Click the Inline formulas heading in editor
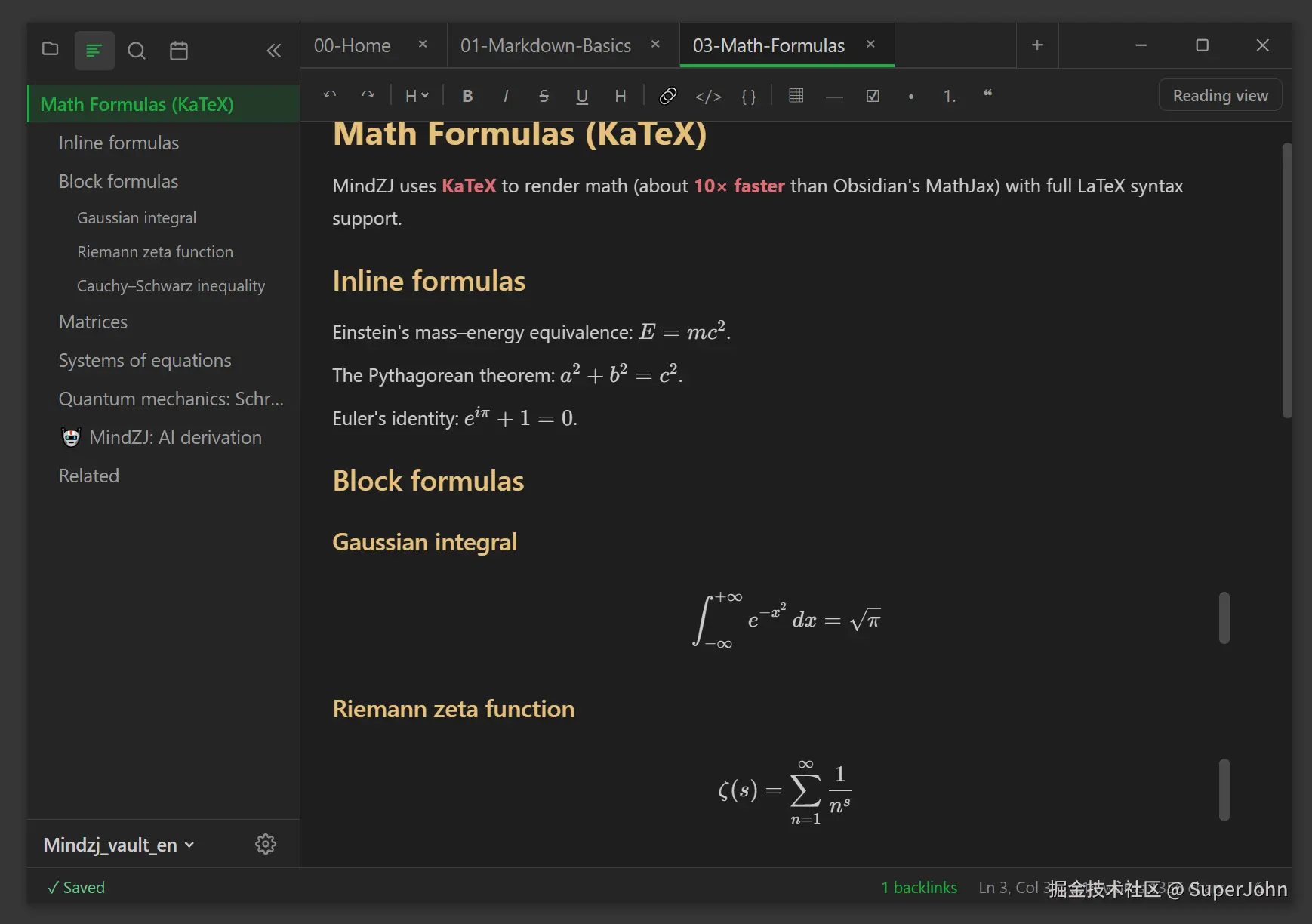This screenshot has height=924, width=1312. pos(429,281)
